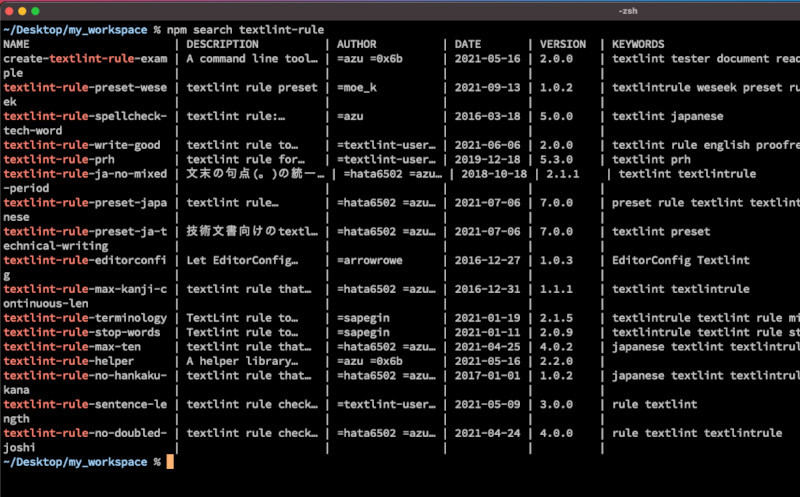Click package name create-textlint-rule-exam
This screenshot has height=497, width=800.
(85, 59)
